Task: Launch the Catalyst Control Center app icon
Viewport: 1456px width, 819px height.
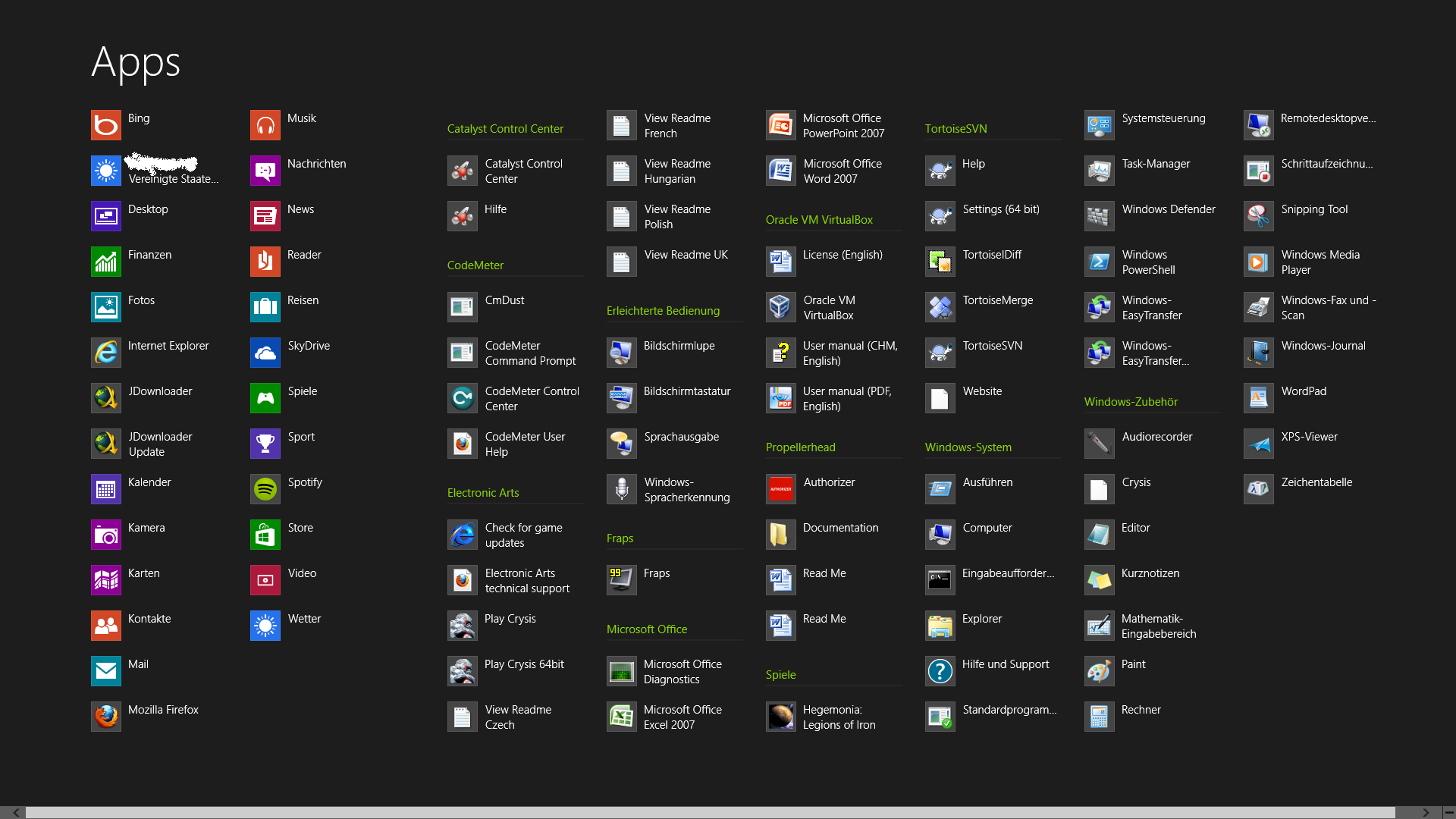Action: pos(463,171)
